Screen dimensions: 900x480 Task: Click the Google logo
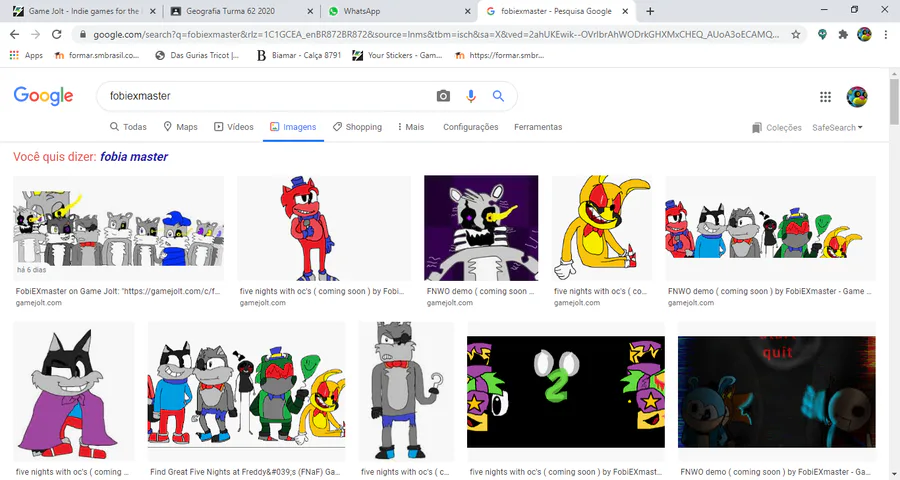coord(43,96)
